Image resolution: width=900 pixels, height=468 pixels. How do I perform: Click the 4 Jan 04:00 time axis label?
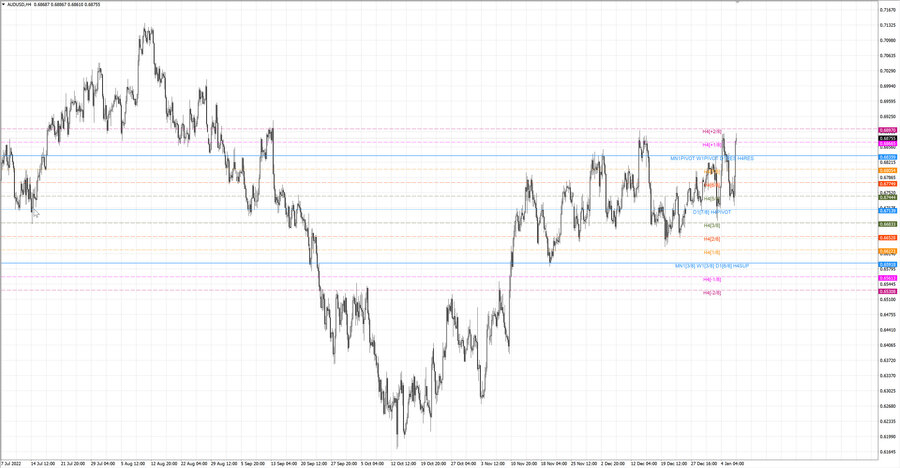732,463
